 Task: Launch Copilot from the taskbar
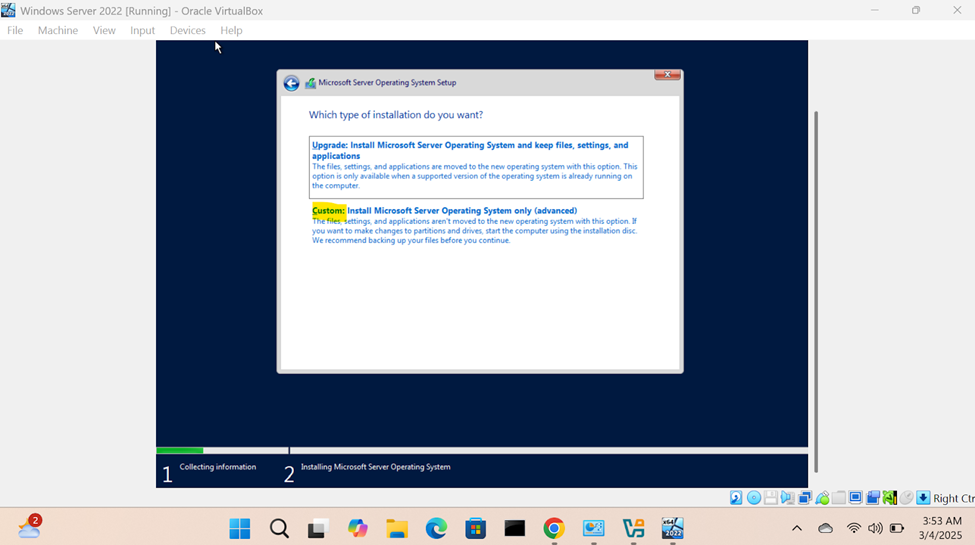coord(358,529)
